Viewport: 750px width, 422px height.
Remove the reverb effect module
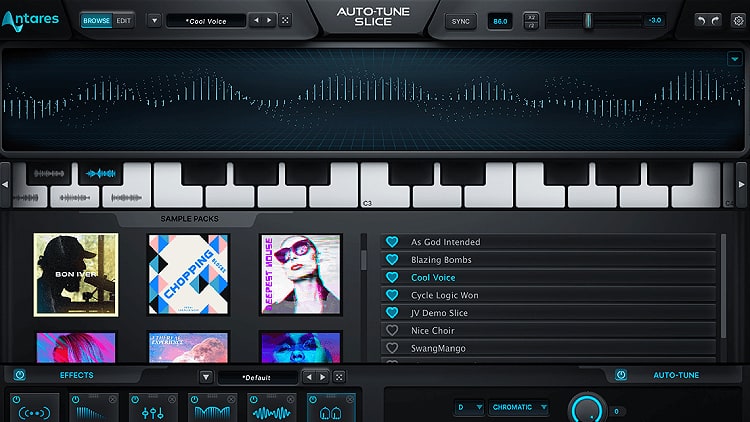coord(350,399)
